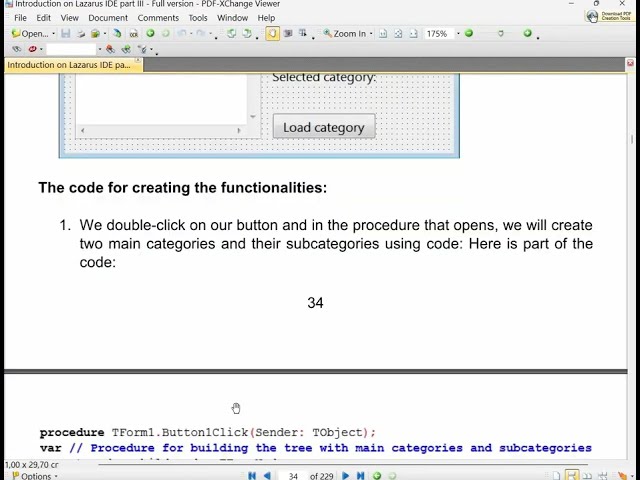
Task: Open the Options button in status bar
Action: pos(35,476)
